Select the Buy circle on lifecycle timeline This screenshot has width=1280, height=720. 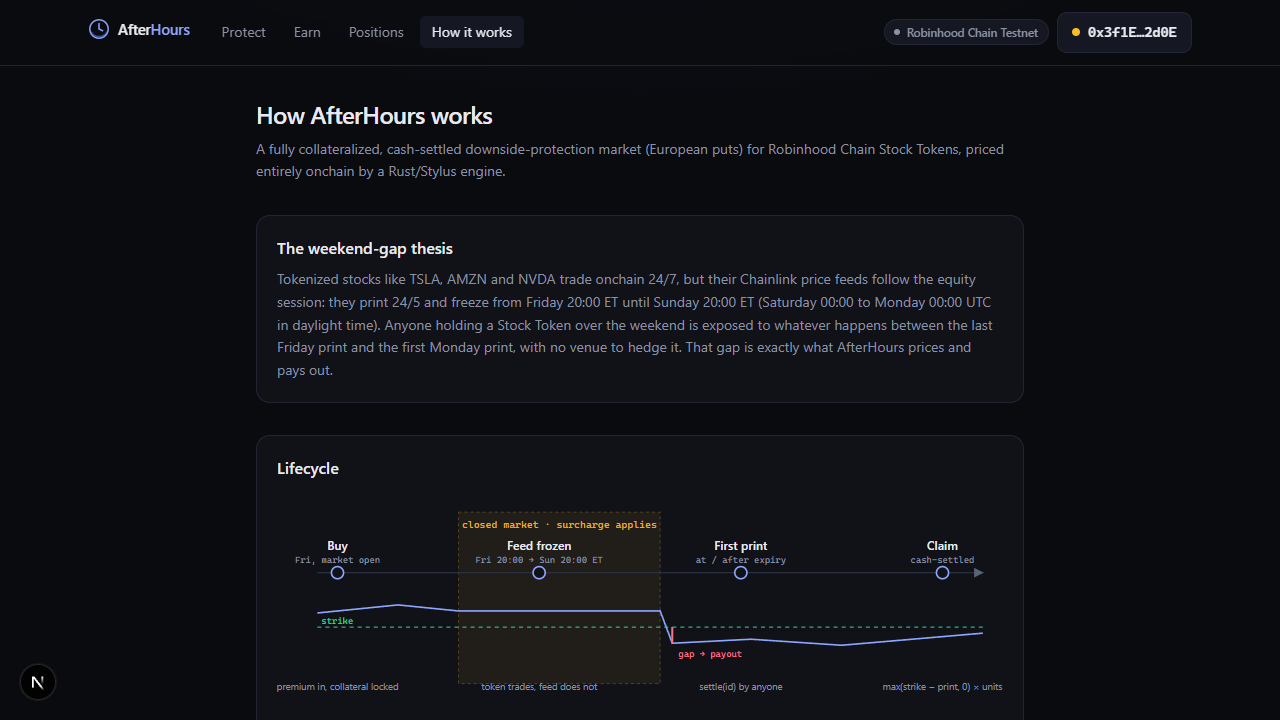tap(337, 573)
